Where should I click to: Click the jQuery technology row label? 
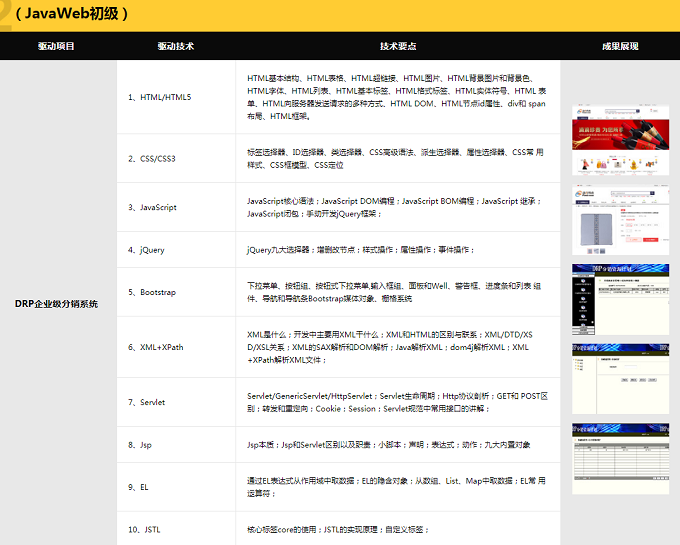146,249
